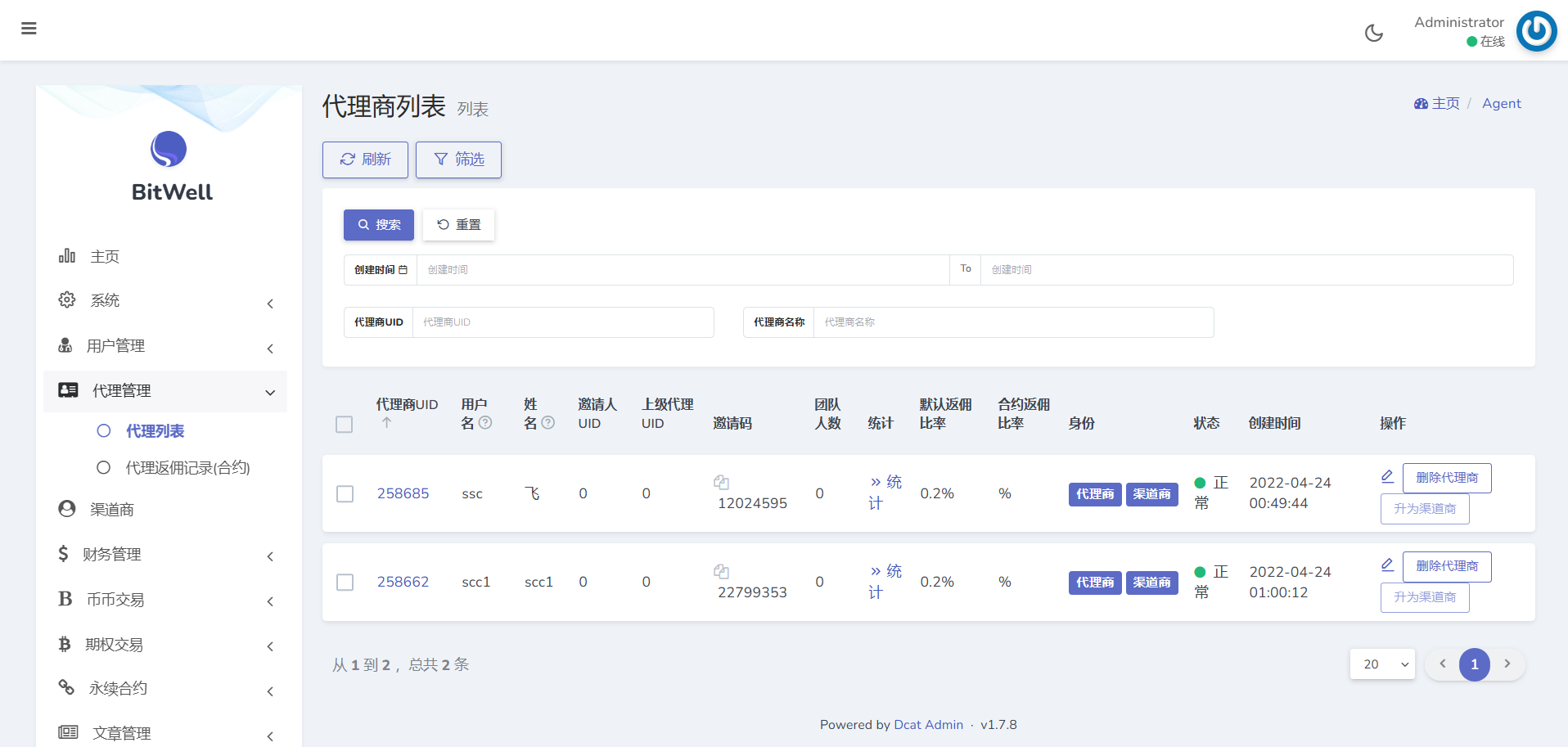Open sidebar with the hamburger menu icon
Image resolution: width=1568 pixels, height=747 pixels.
(29, 29)
